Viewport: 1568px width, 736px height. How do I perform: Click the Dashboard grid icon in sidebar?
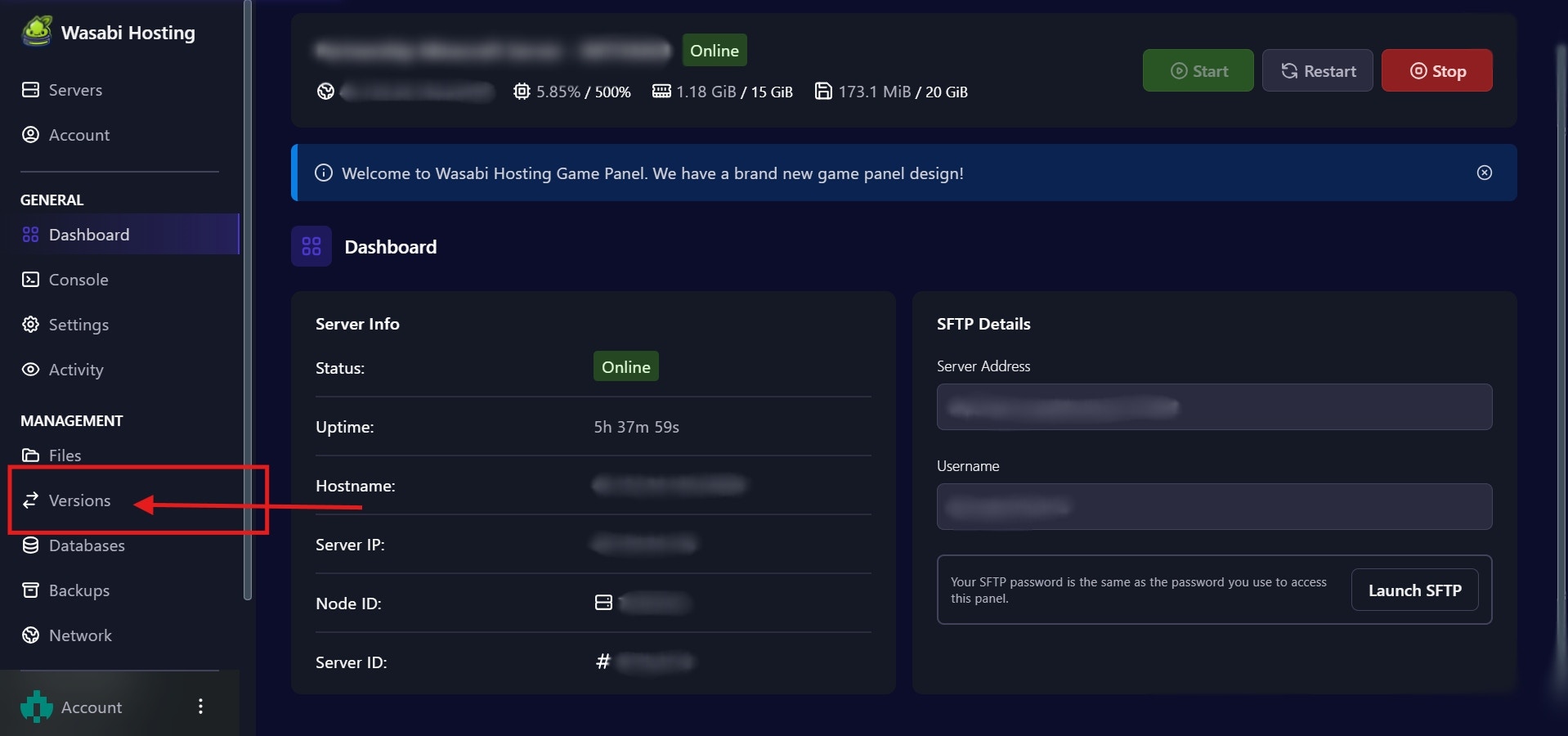coord(30,235)
